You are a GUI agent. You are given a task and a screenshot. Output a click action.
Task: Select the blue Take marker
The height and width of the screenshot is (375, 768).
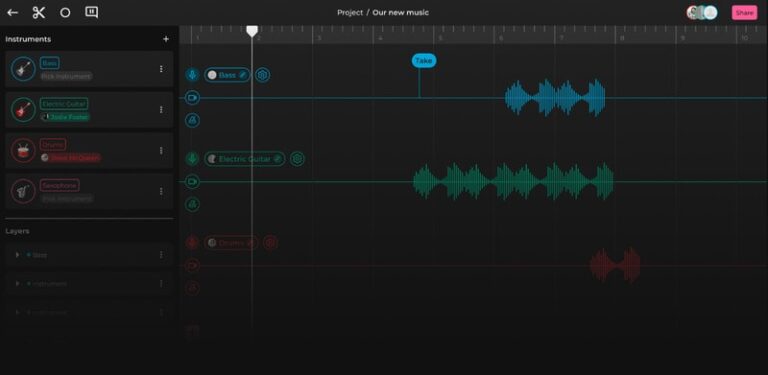click(x=424, y=61)
